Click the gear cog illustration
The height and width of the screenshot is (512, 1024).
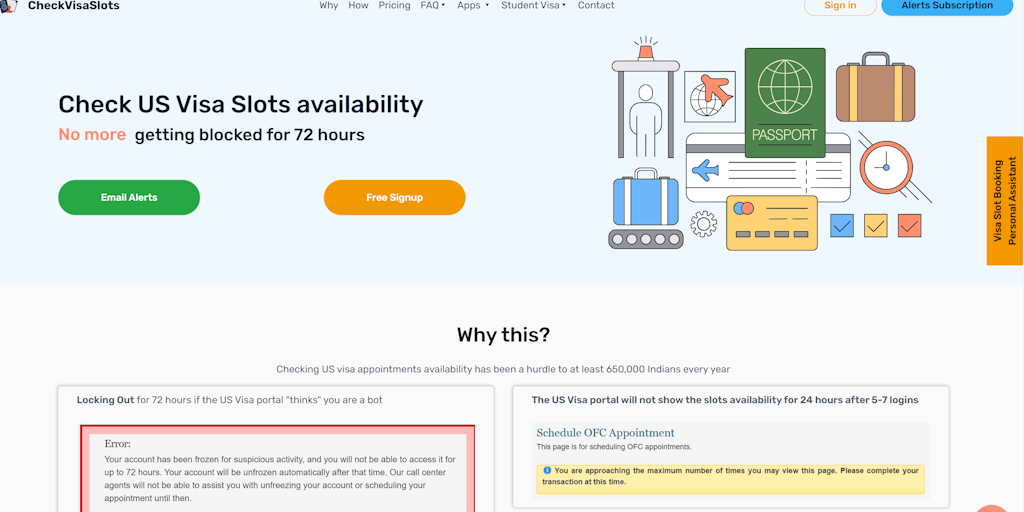703,223
